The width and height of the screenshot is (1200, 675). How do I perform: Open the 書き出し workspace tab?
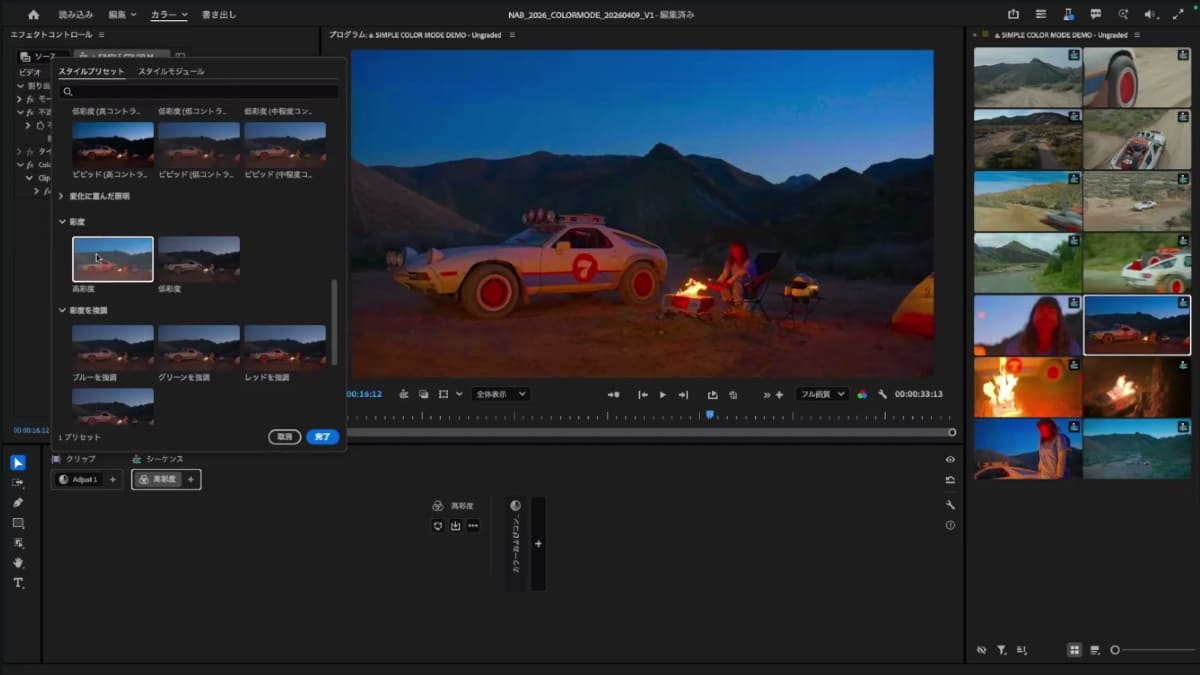point(219,15)
